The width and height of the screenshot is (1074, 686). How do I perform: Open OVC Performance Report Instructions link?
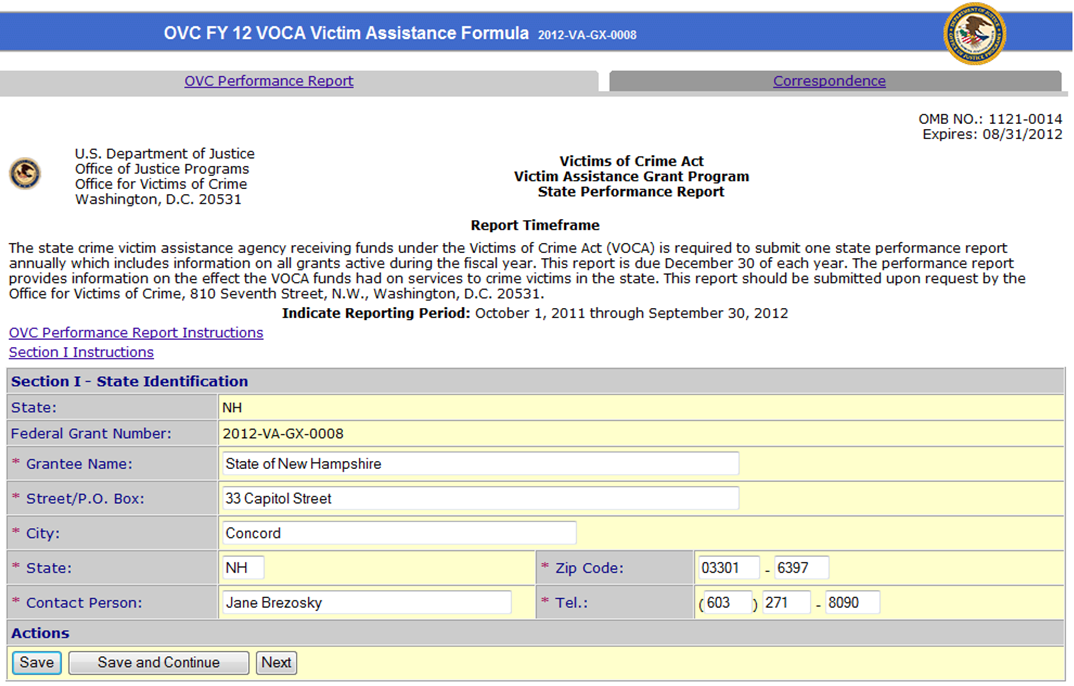coord(136,332)
